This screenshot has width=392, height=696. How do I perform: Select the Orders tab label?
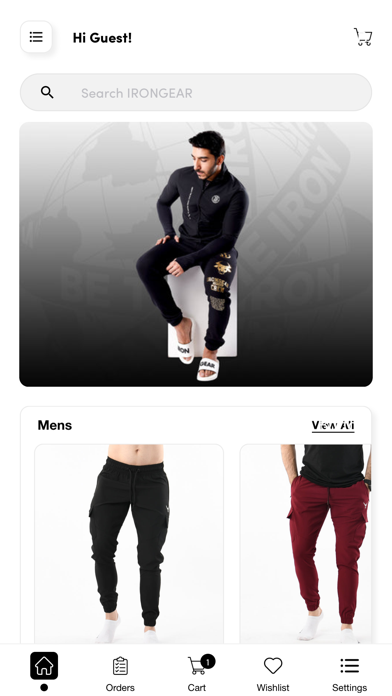pyautogui.click(x=120, y=688)
